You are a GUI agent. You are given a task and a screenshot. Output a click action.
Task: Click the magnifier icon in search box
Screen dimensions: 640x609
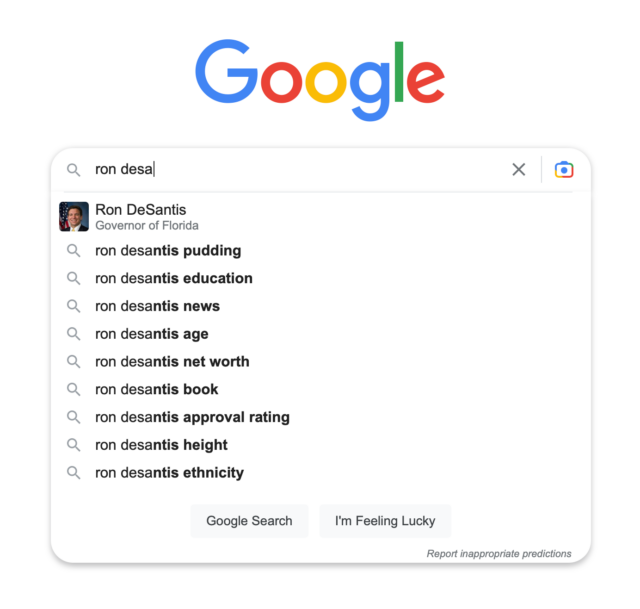(73, 170)
